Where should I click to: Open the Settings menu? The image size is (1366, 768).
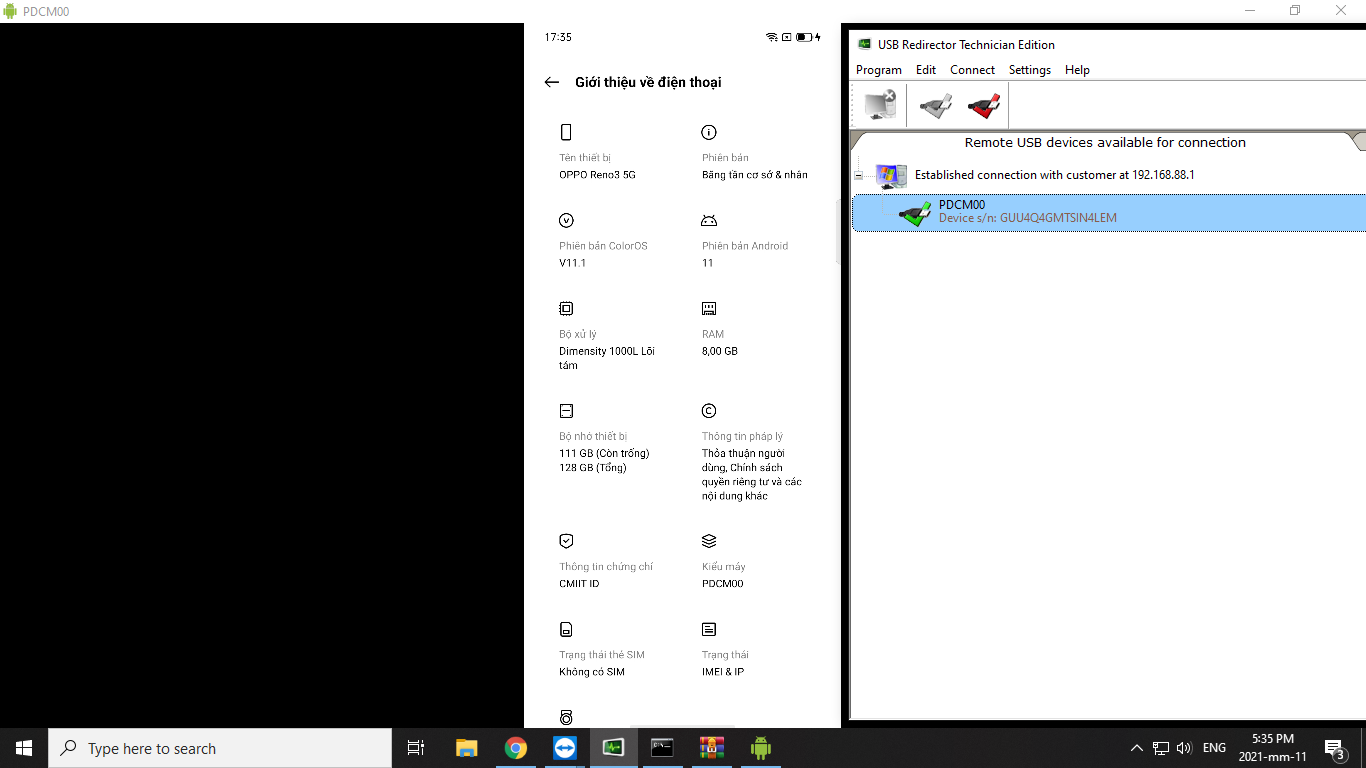(1030, 70)
